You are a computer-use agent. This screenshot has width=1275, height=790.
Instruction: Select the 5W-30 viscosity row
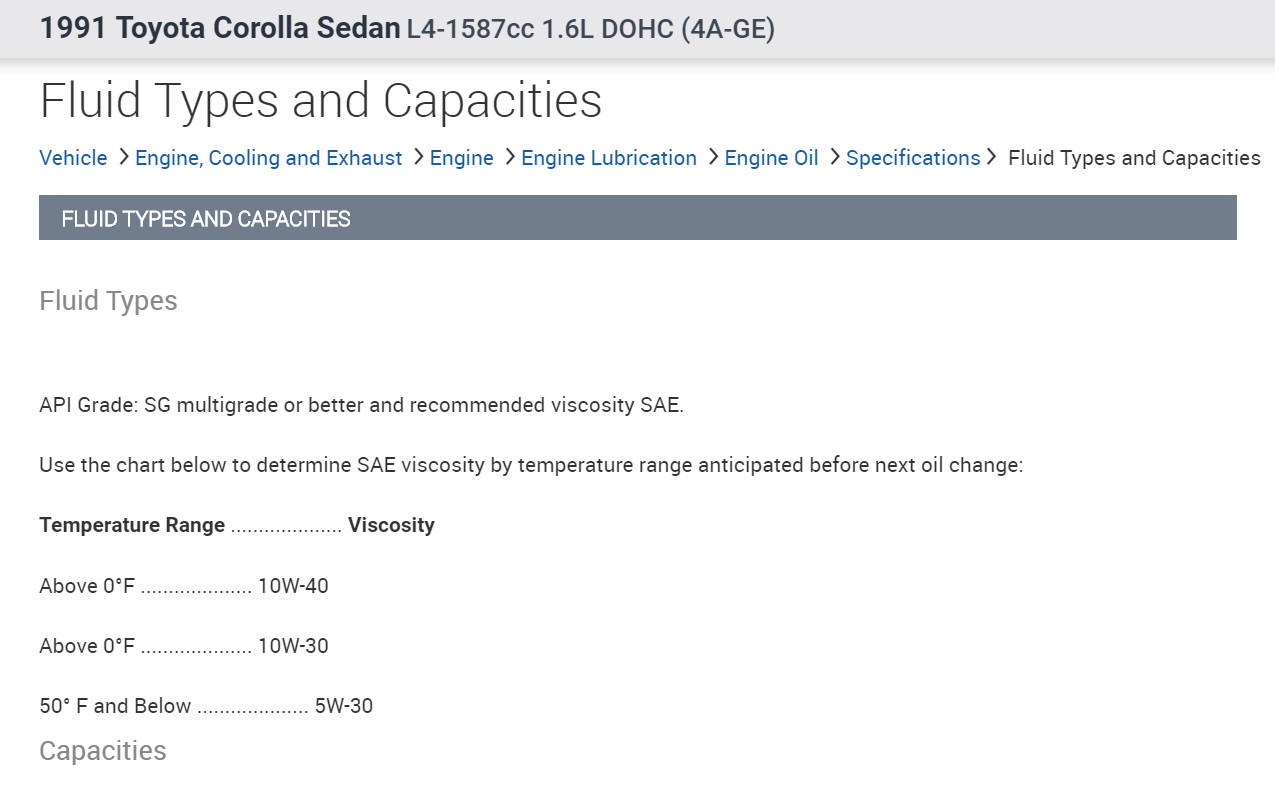tap(206, 706)
